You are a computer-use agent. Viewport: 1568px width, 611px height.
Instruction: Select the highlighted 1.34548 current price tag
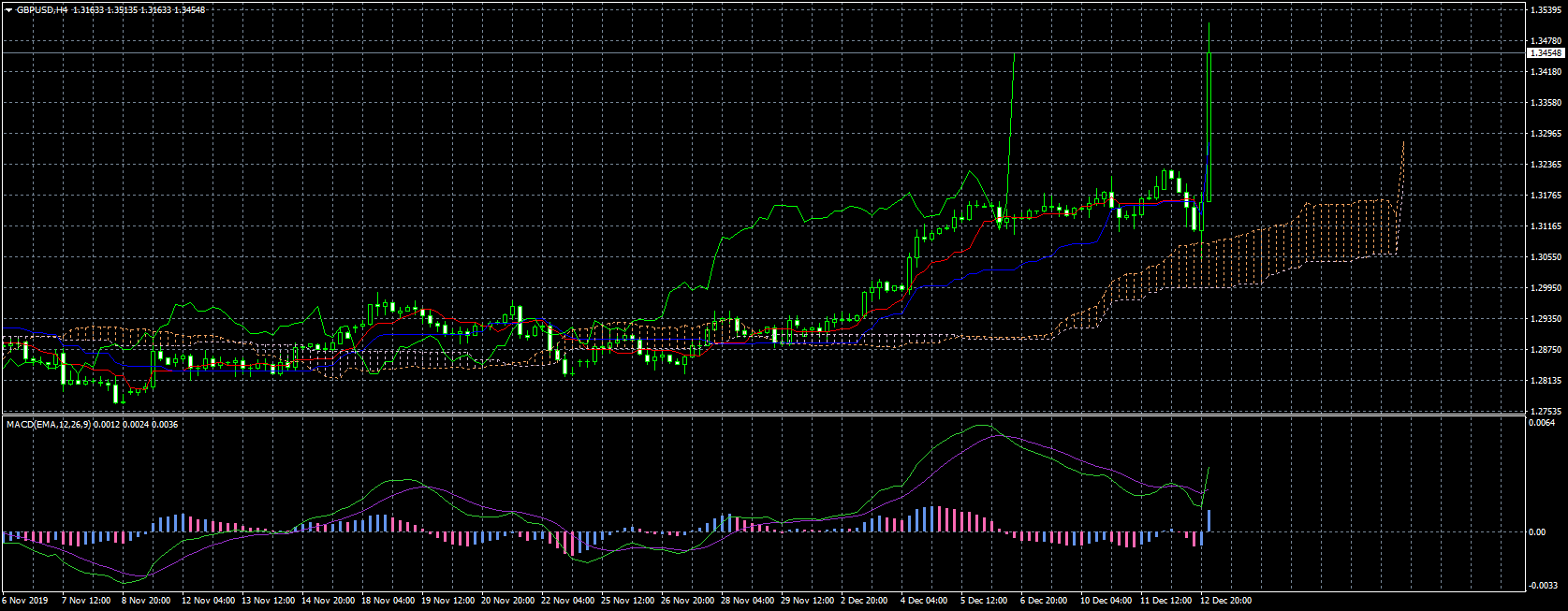point(1546,53)
